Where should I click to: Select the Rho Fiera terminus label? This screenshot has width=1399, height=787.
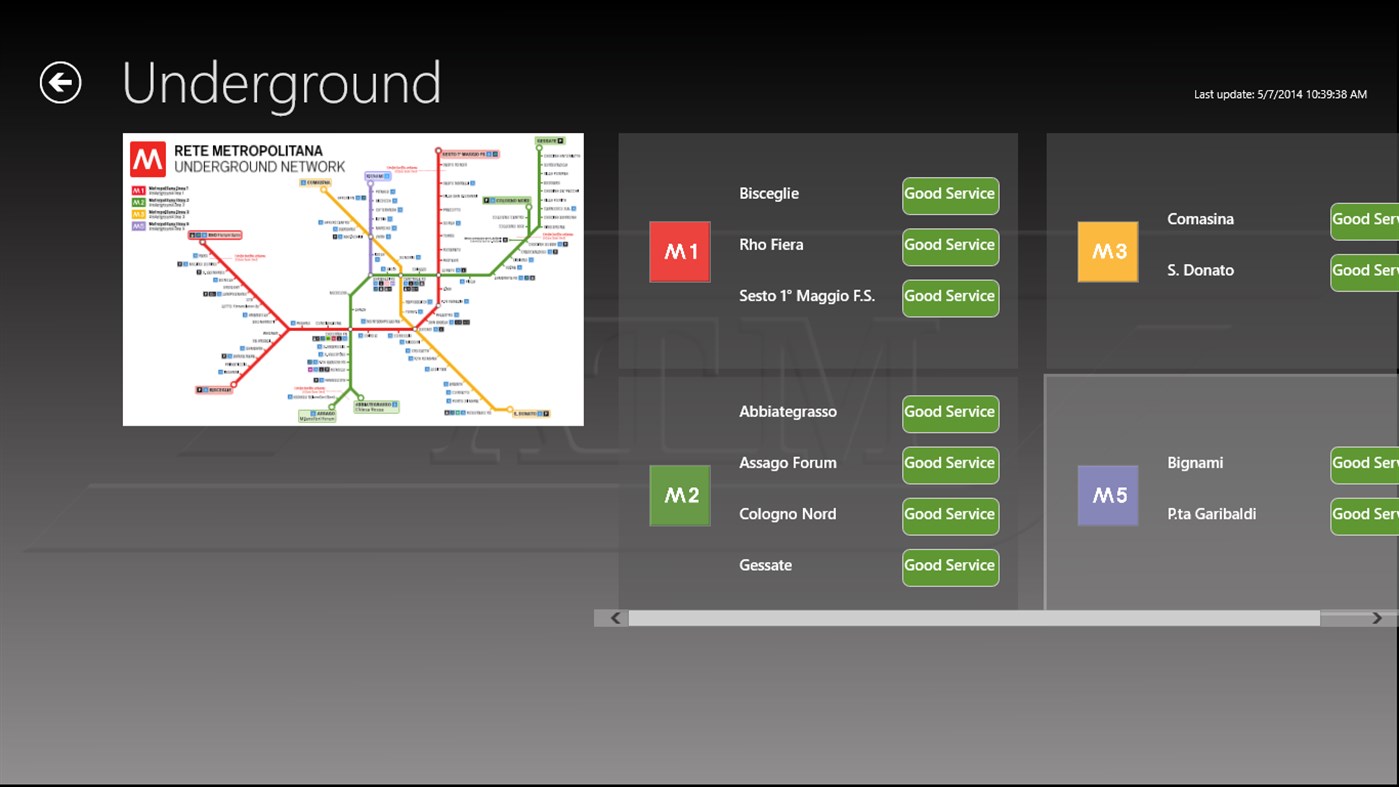[771, 244]
